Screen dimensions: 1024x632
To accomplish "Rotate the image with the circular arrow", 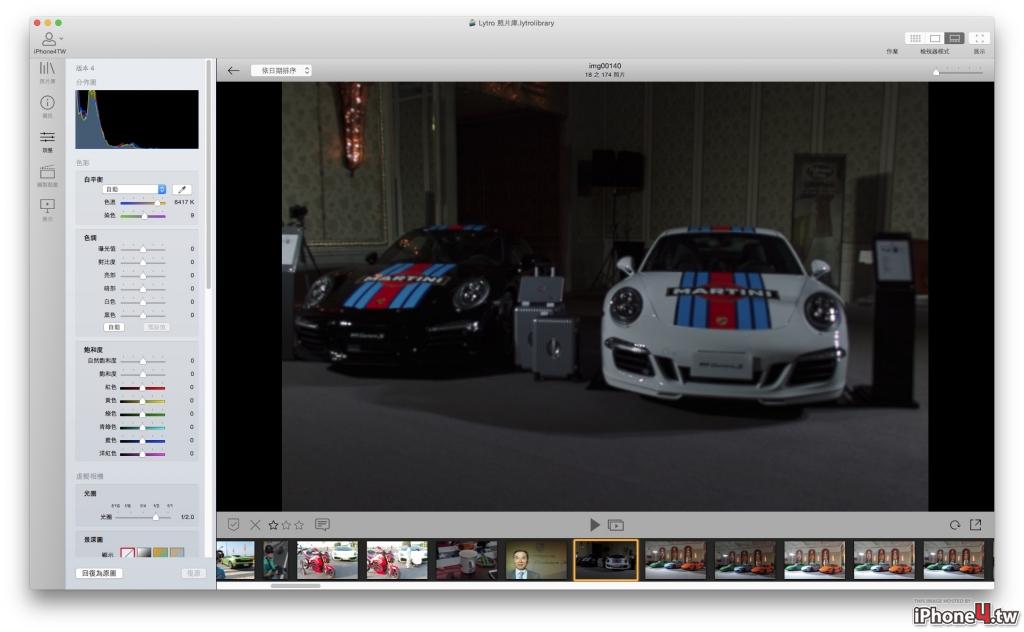I will (955, 525).
